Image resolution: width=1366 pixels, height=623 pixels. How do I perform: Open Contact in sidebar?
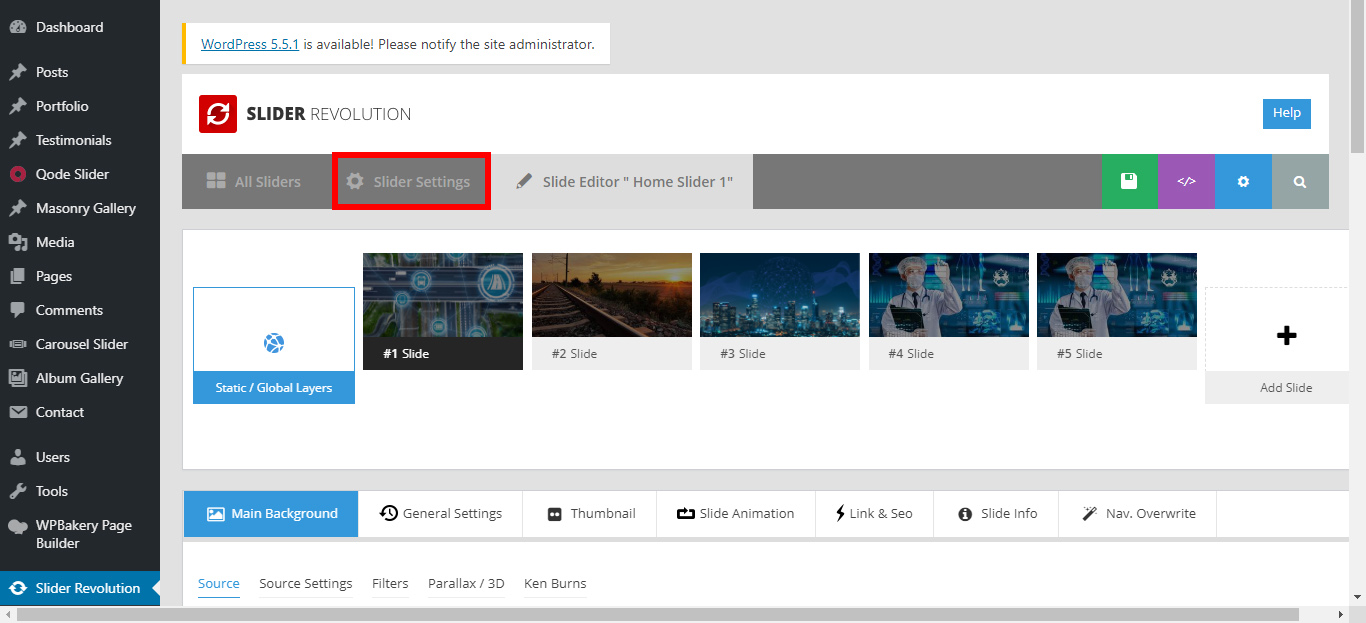(80, 412)
